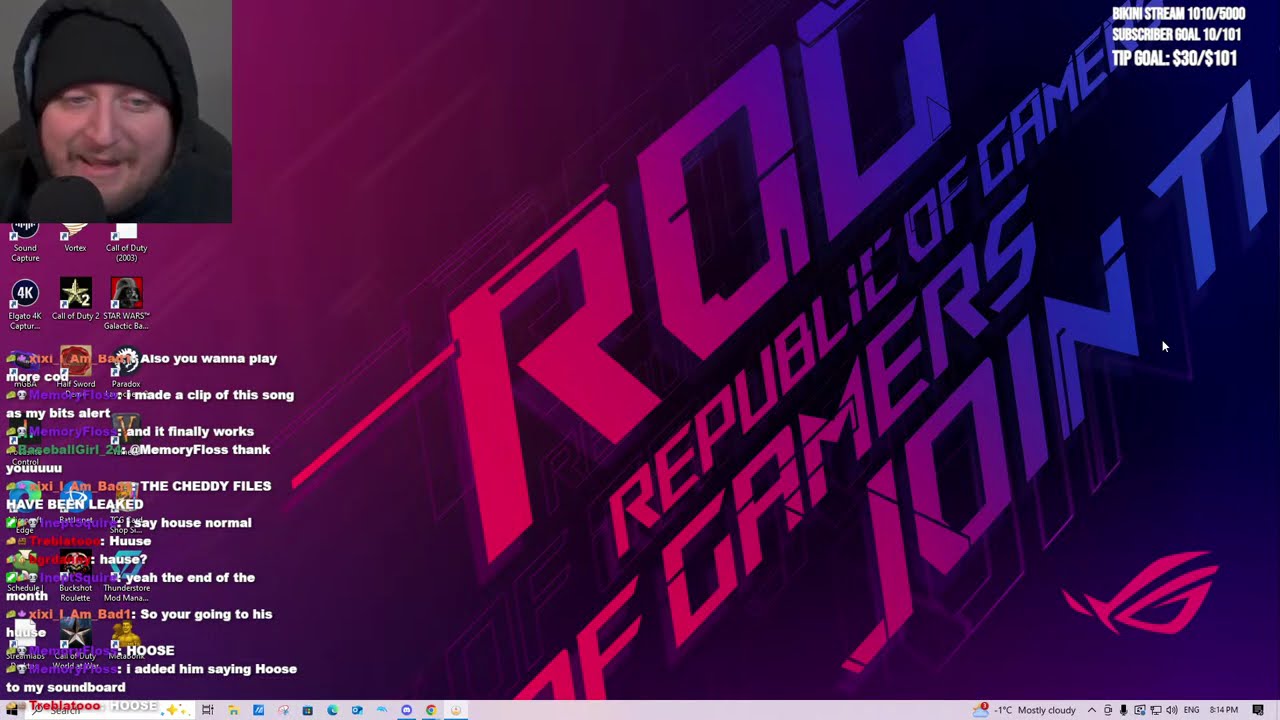Launch Google Chrome from the taskbar
Screen dimensions: 1280x720
[x=431, y=710]
